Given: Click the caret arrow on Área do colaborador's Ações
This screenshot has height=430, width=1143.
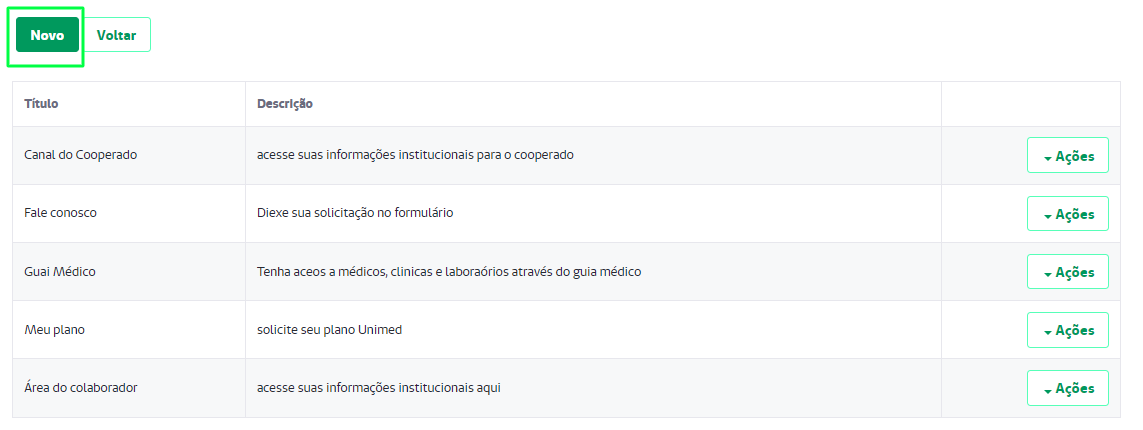Looking at the screenshot, I should point(1048,390).
